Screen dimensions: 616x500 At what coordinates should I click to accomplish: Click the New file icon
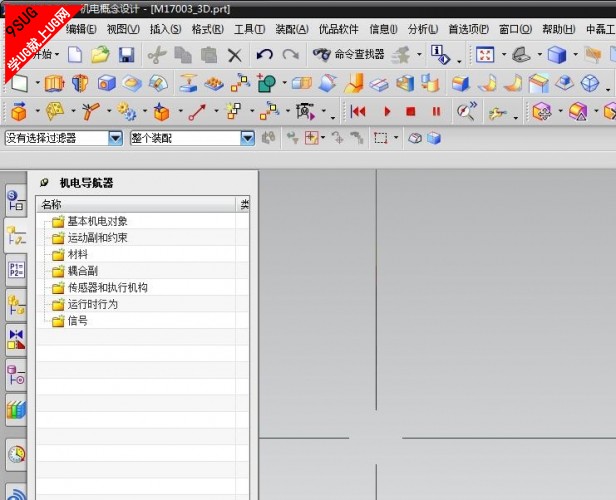click(x=75, y=54)
